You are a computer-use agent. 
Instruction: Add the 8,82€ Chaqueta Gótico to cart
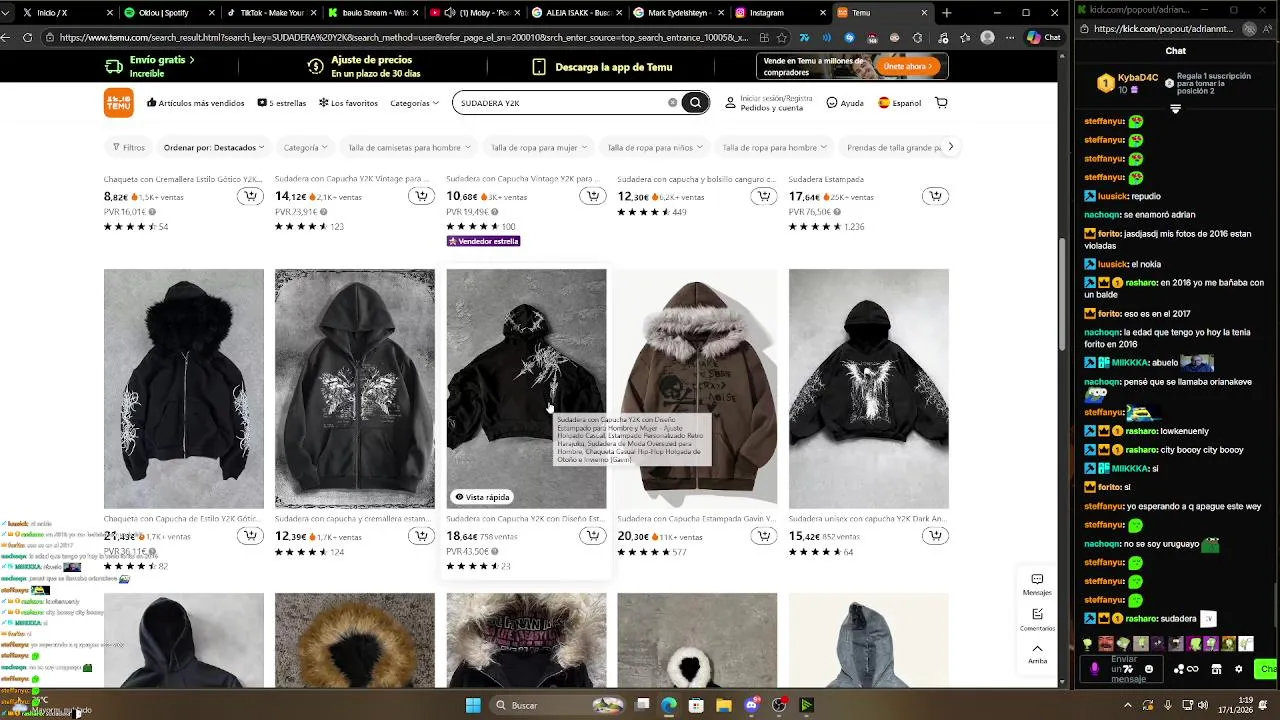coord(250,196)
